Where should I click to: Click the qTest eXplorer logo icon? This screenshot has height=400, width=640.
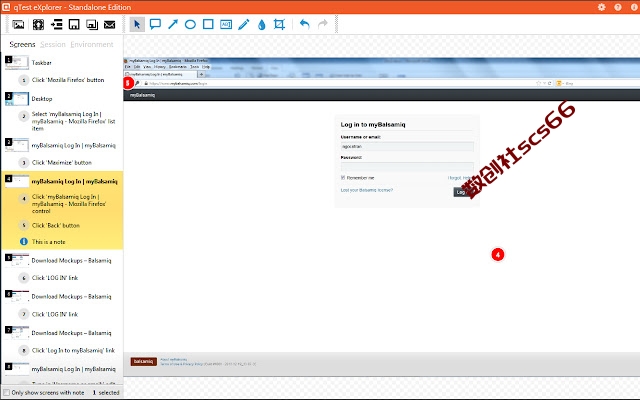click(x=6, y=7)
